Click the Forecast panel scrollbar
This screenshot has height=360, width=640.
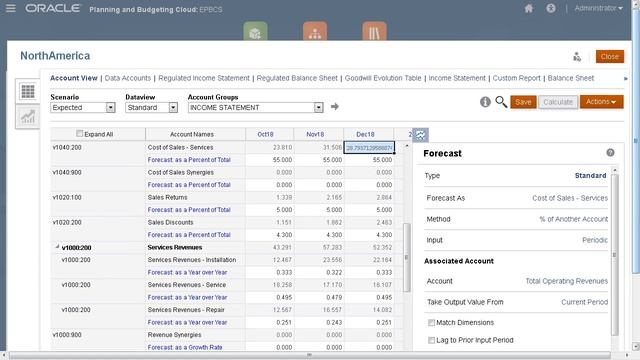click(615, 255)
